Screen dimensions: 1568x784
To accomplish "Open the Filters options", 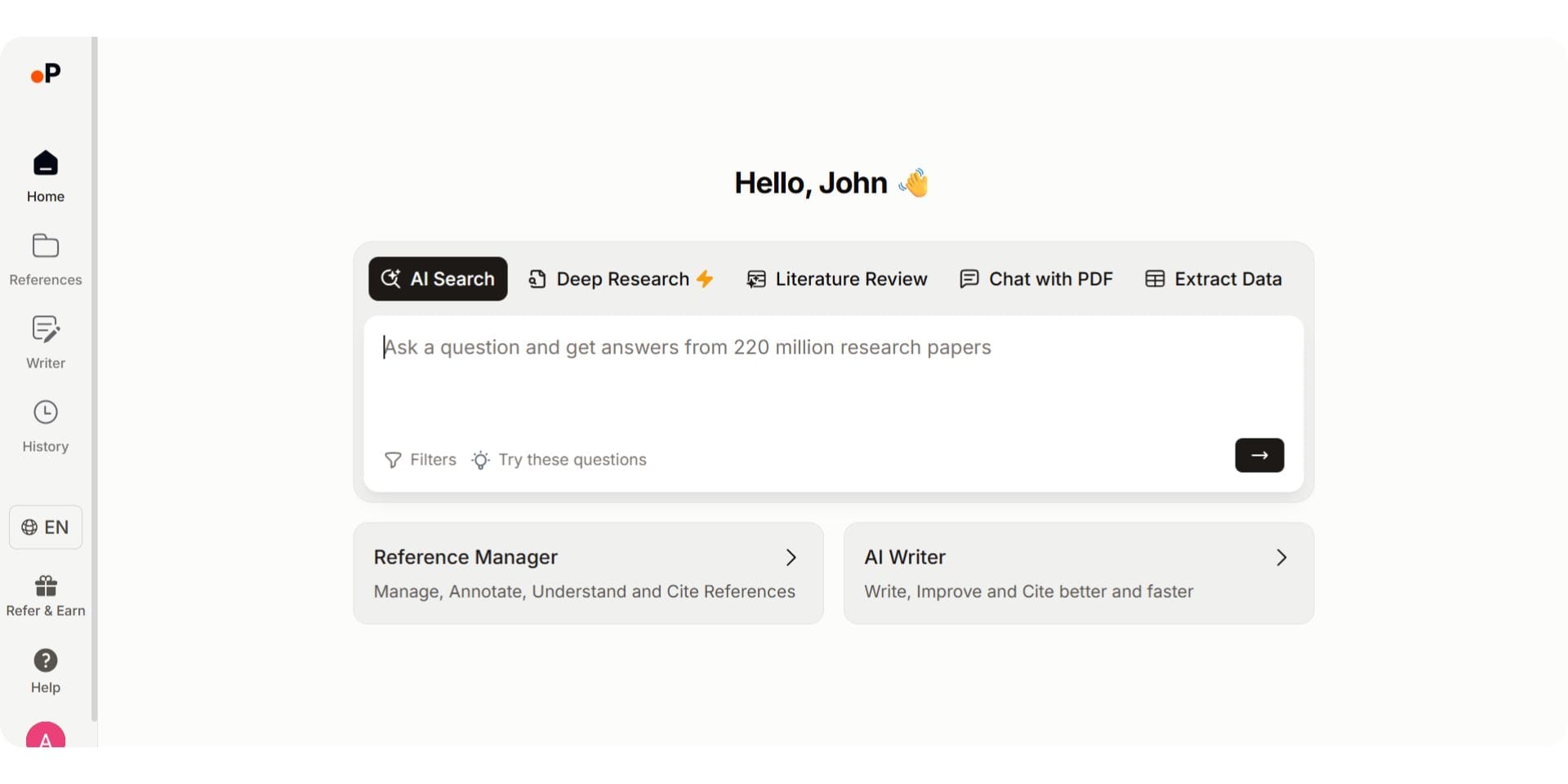I will [x=421, y=460].
